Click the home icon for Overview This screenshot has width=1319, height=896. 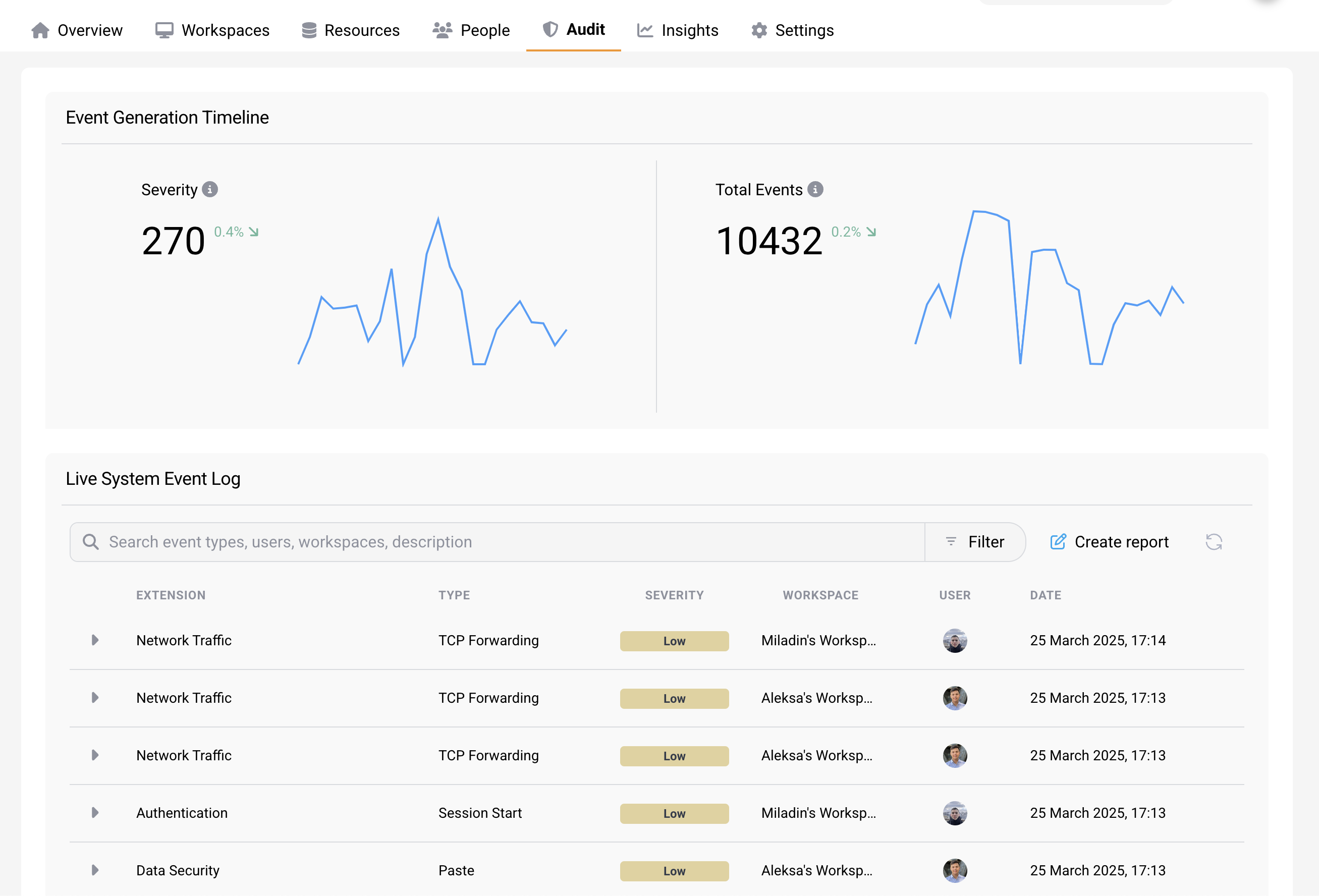(x=40, y=31)
